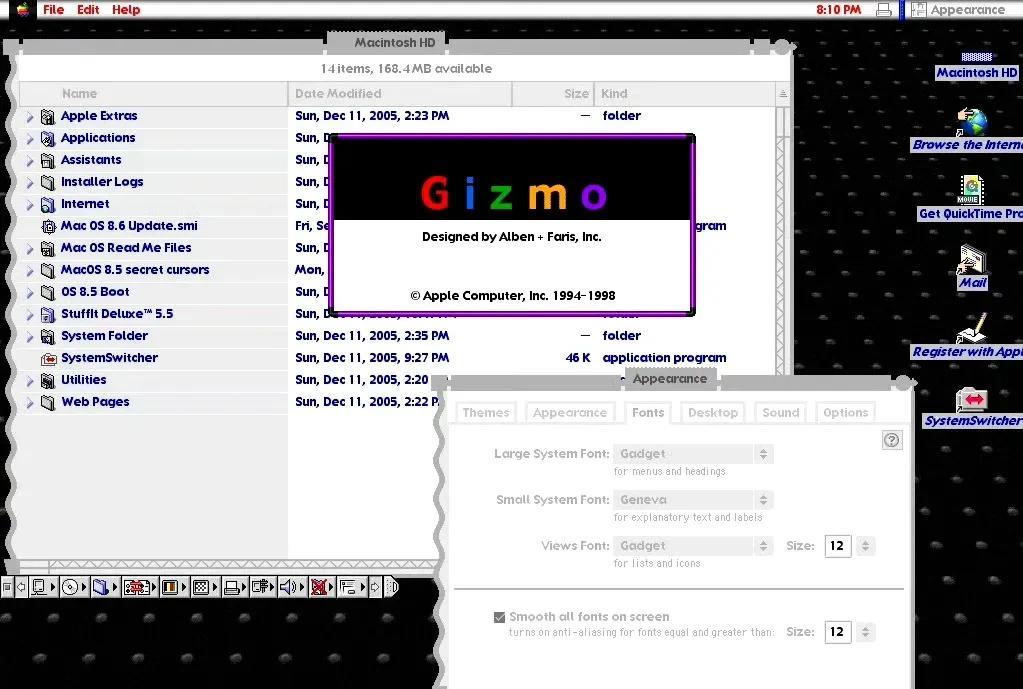
Task: Click the Control Strip collapse tab at its end
Action: coord(391,587)
